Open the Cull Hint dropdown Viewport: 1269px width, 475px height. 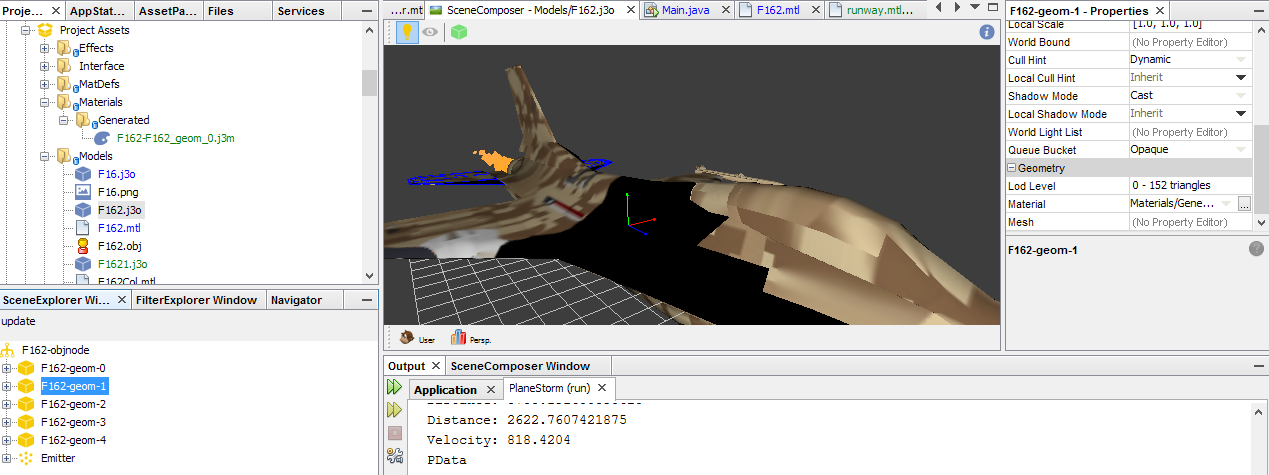click(1241, 59)
